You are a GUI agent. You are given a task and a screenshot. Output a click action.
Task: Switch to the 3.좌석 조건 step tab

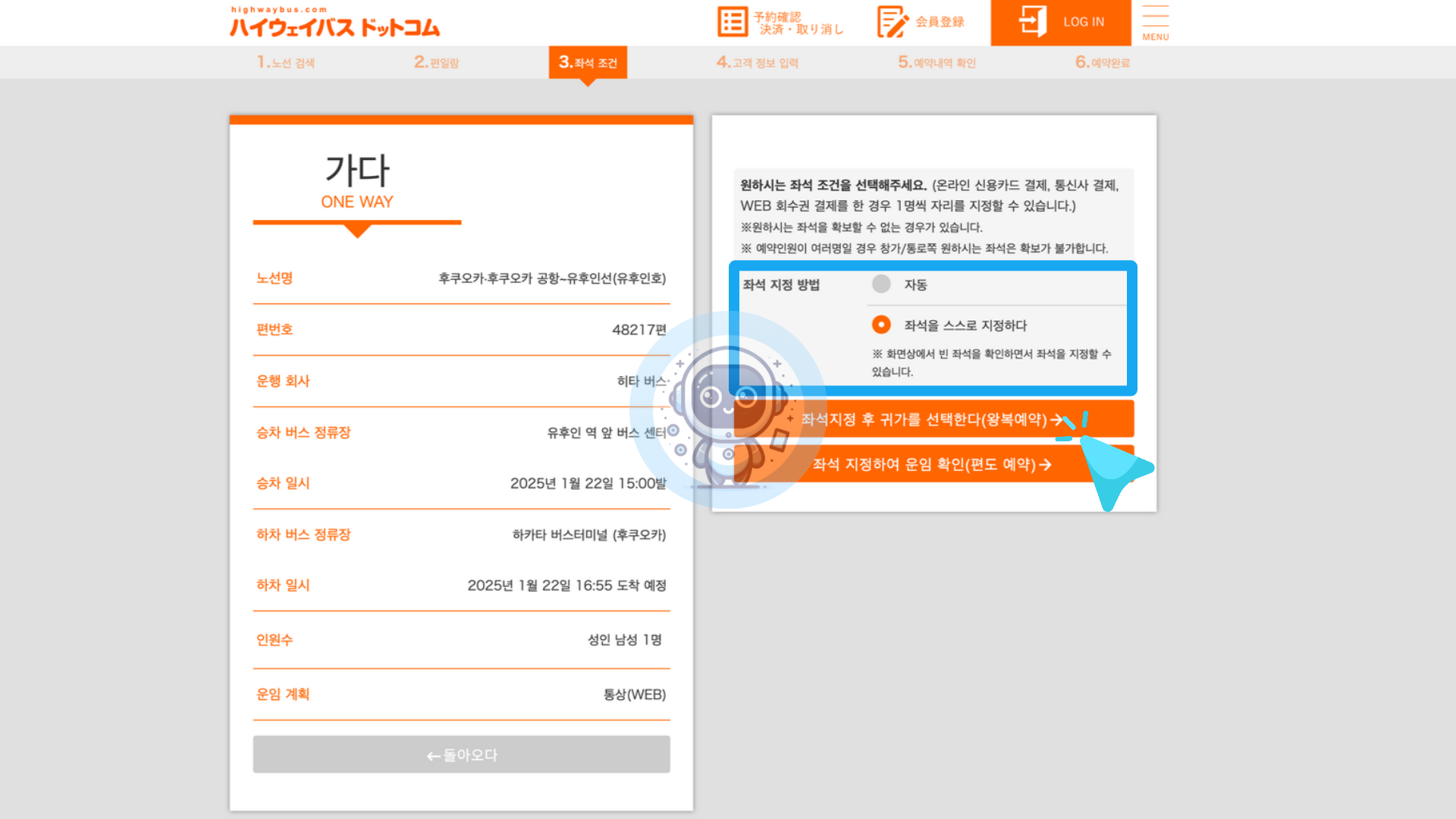(588, 63)
